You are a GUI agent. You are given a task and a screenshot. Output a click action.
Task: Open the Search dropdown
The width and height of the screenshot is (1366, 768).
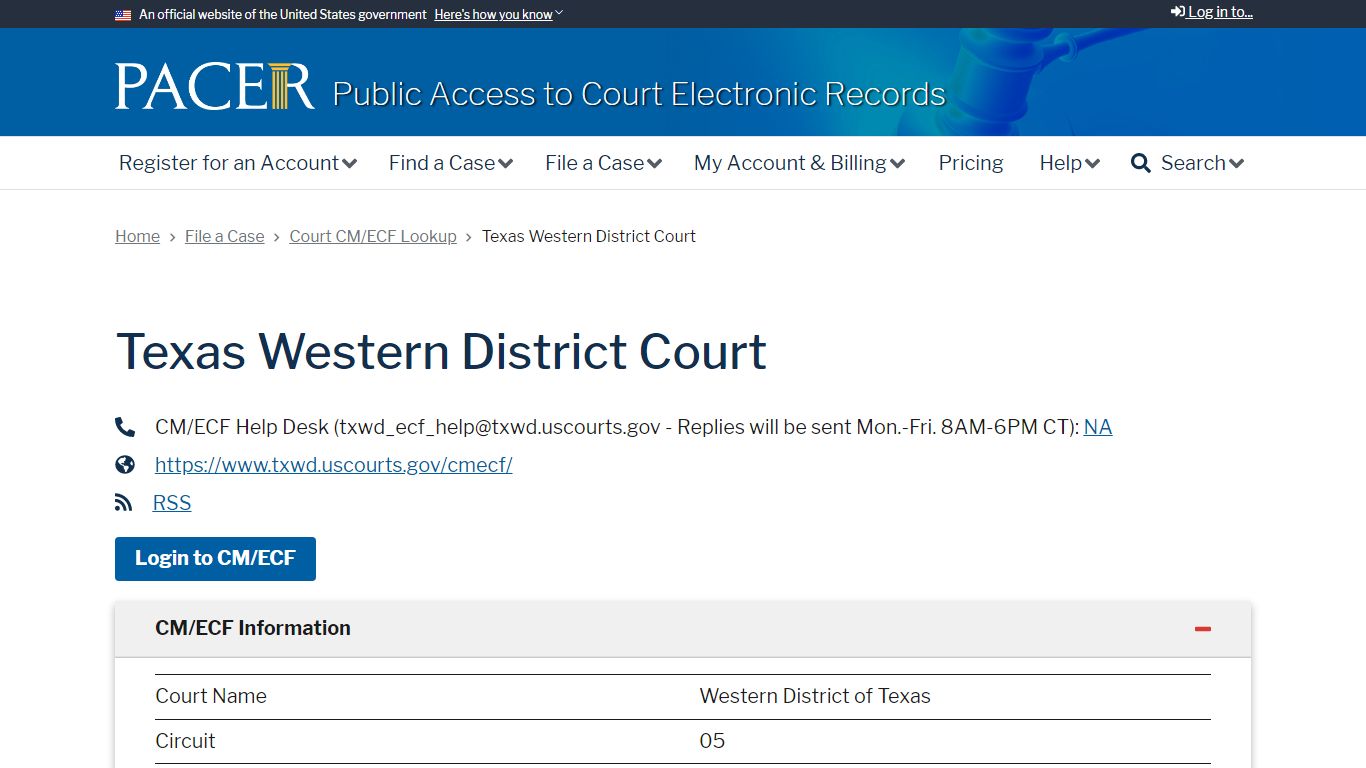coord(1188,163)
